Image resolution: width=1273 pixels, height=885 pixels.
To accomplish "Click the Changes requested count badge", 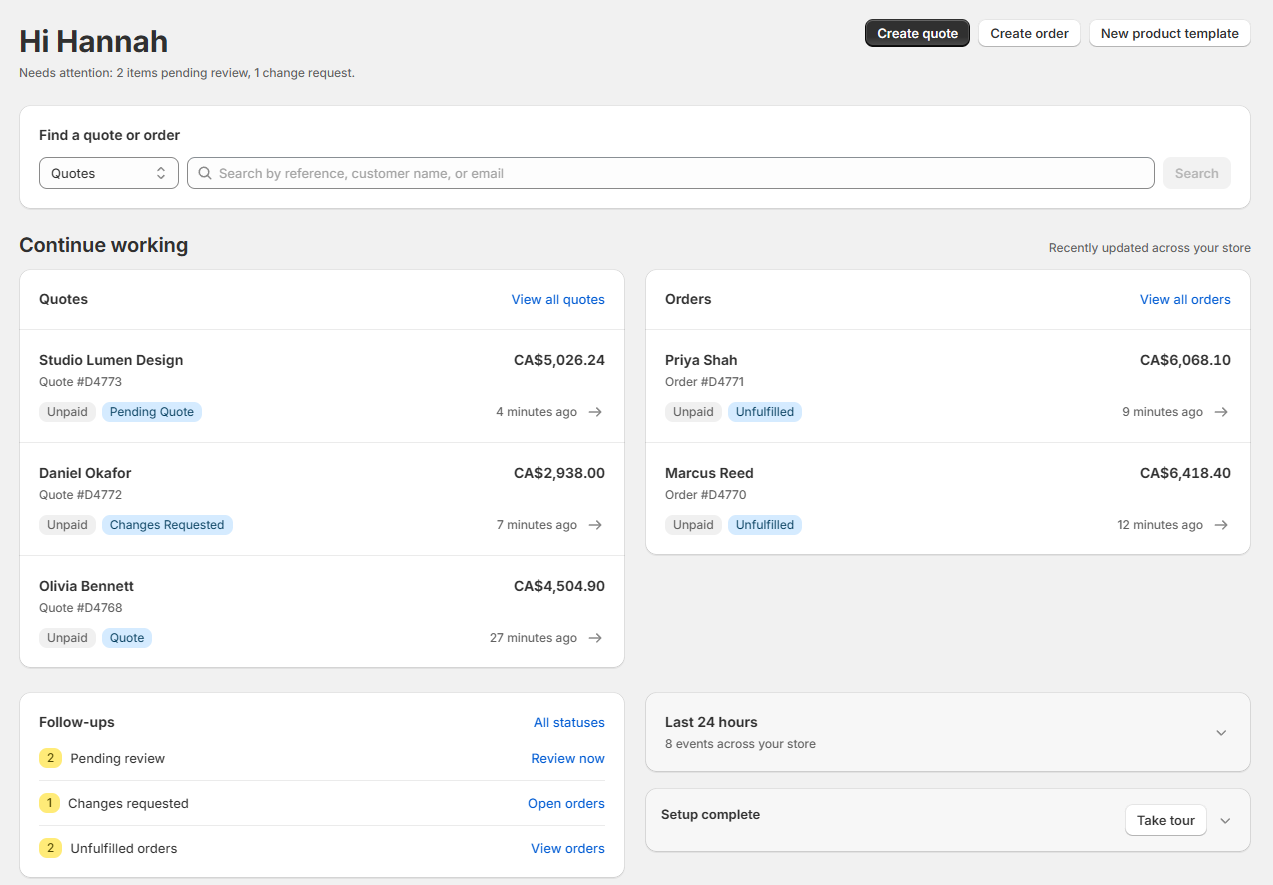I will tap(49, 803).
